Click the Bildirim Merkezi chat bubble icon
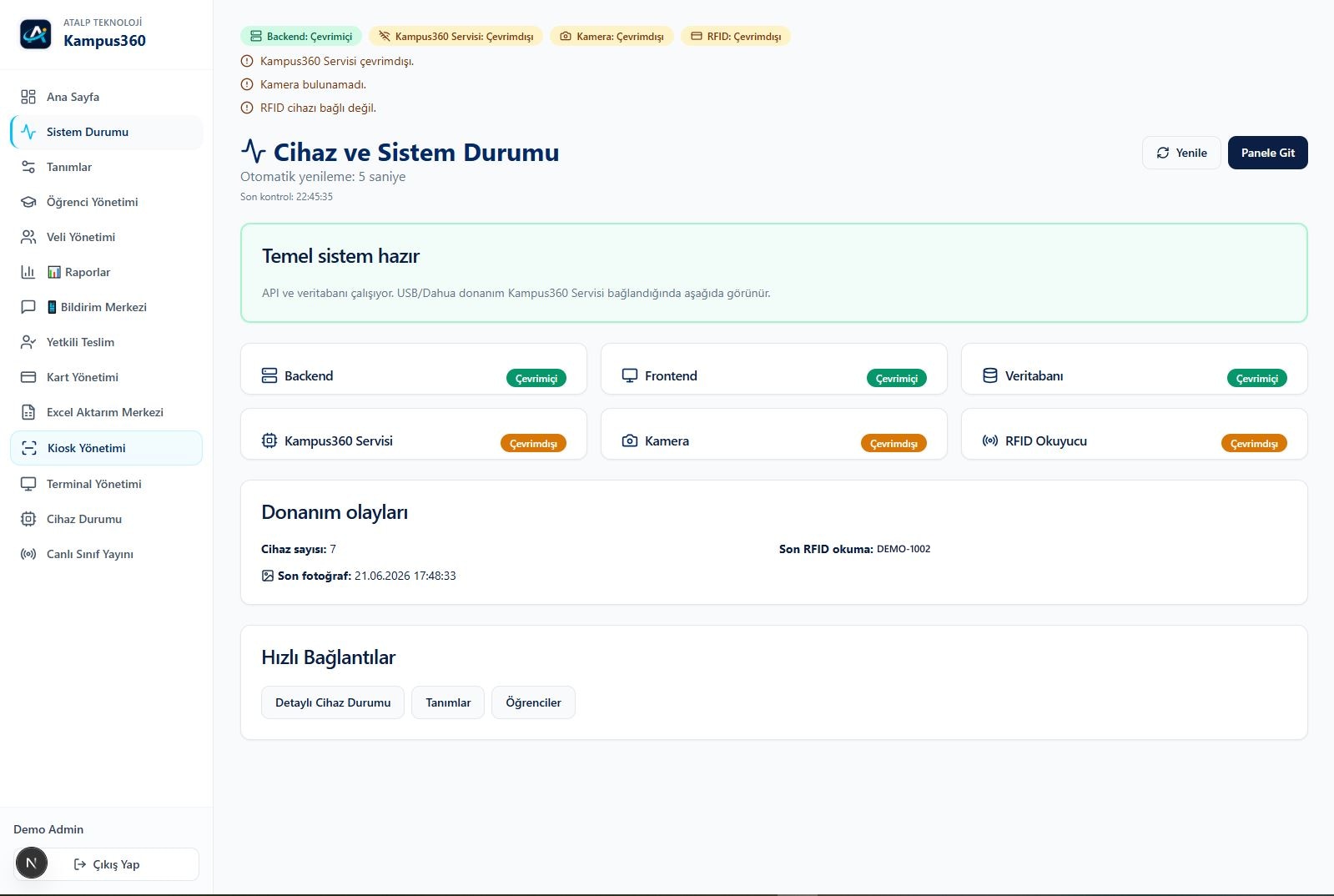 coord(28,307)
